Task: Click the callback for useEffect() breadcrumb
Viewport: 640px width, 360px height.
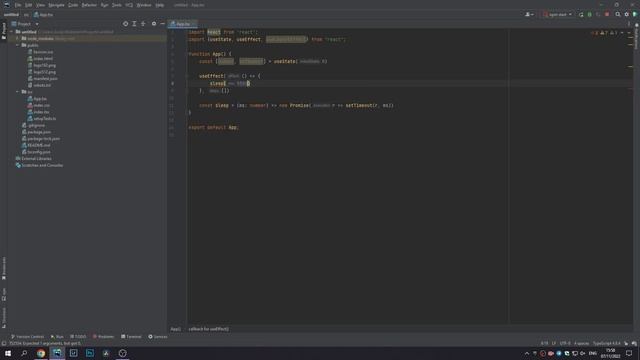Action: (209, 329)
